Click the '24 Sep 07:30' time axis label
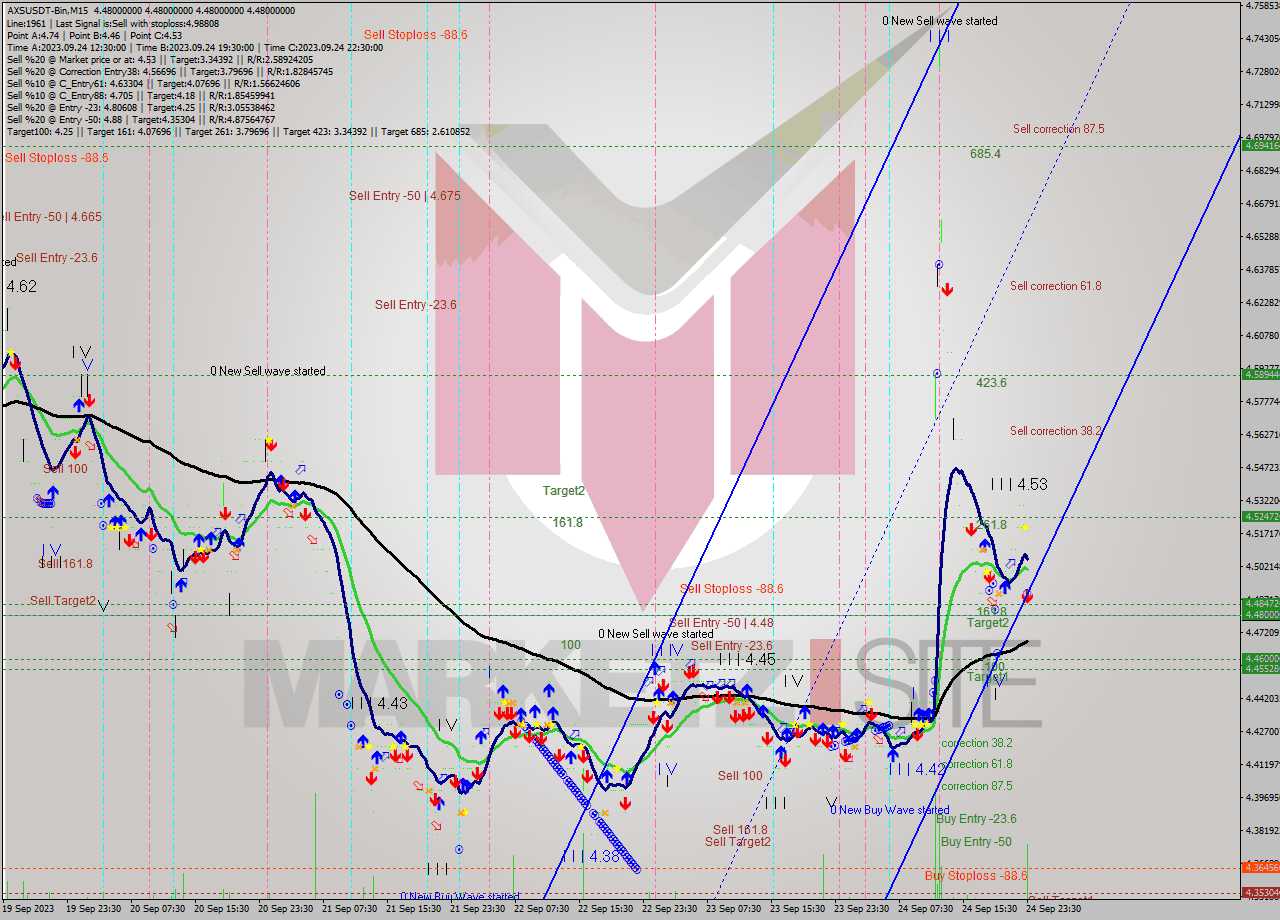 point(925,909)
